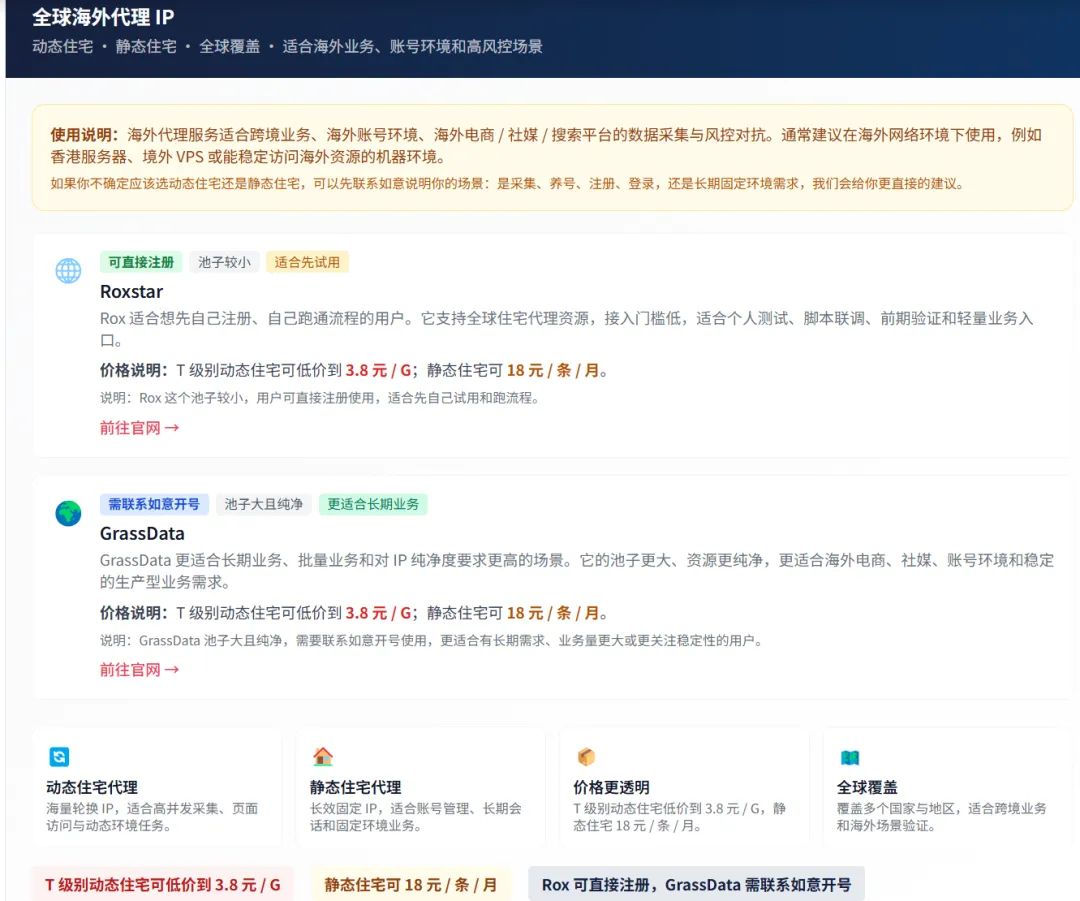Click the 使用说明 bold label
Image resolution: width=1080 pixels, height=901 pixels.
point(84,135)
